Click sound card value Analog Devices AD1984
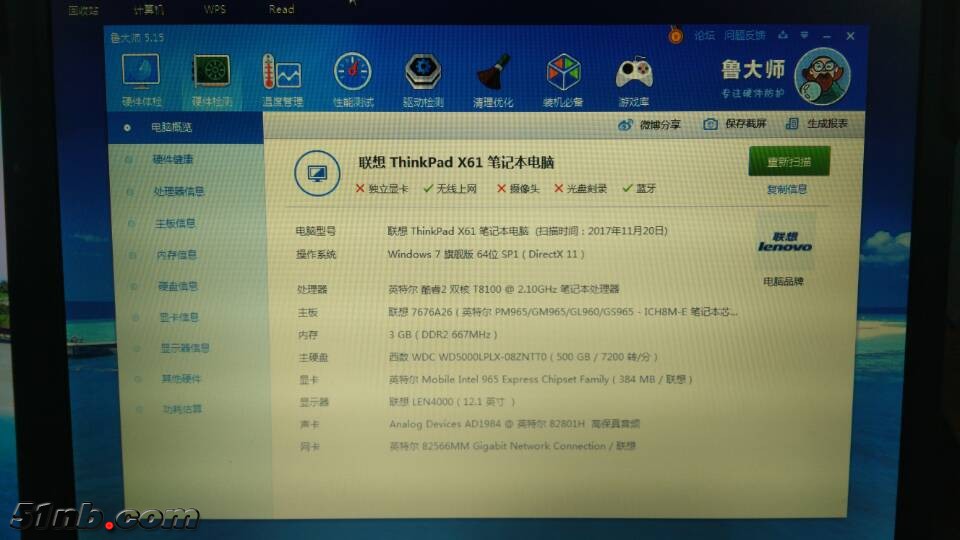The width and height of the screenshot is (960, 540). click(514, 424)
